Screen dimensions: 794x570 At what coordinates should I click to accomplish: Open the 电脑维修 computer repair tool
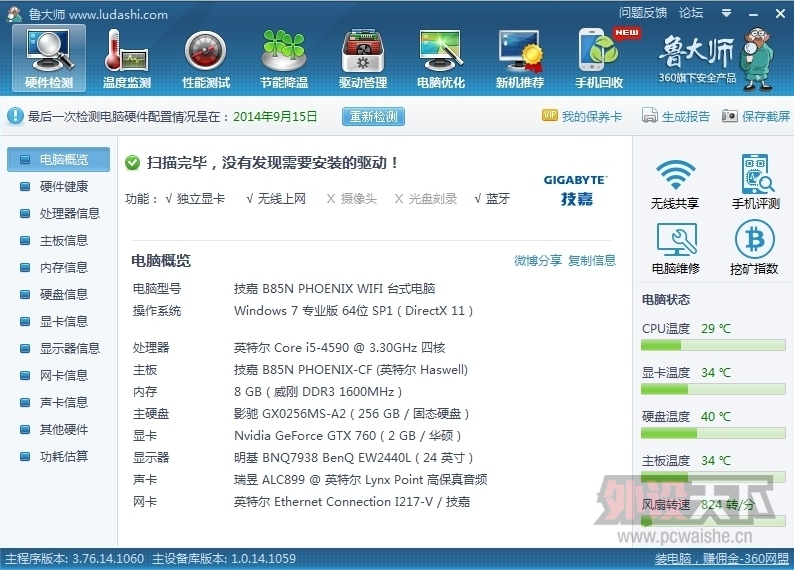point(676,248)
